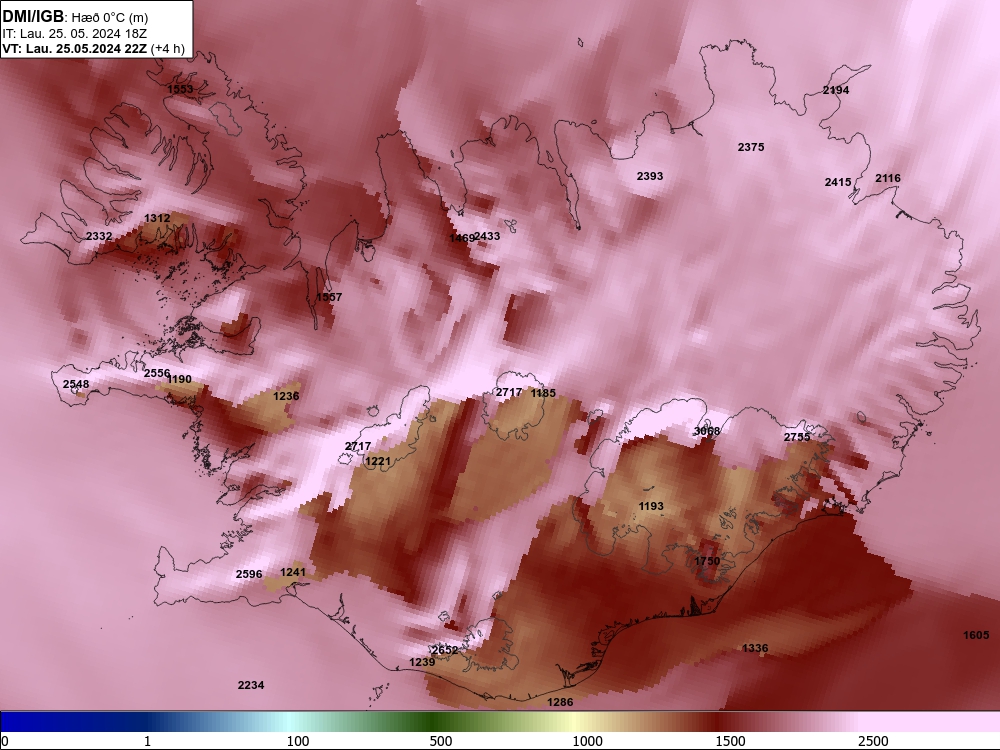Select the 2500 tick on the color scale
The image size is (1000, 750).
click(x=873, y=741)
